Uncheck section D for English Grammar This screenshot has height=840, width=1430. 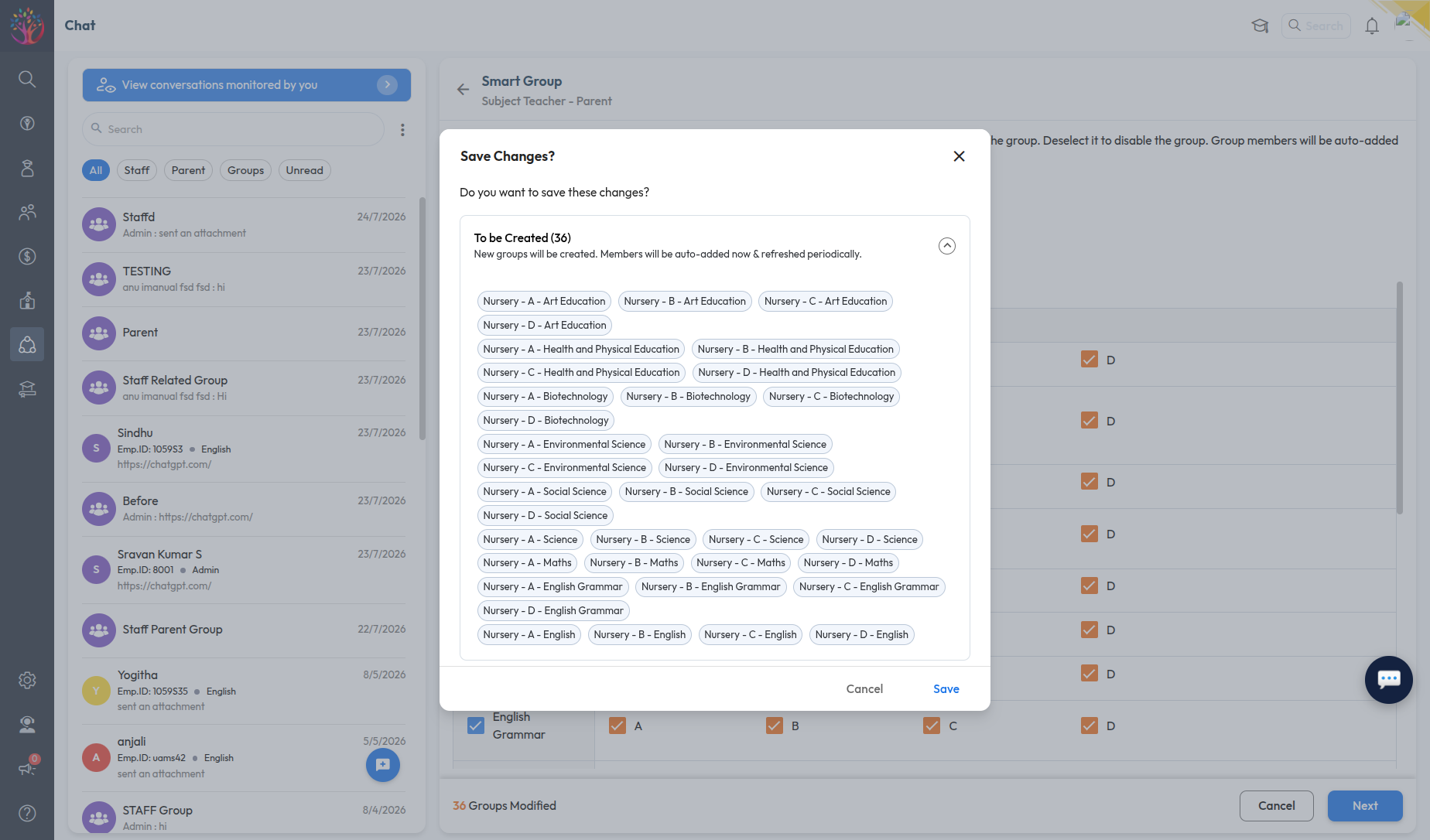pos(1090,726)
